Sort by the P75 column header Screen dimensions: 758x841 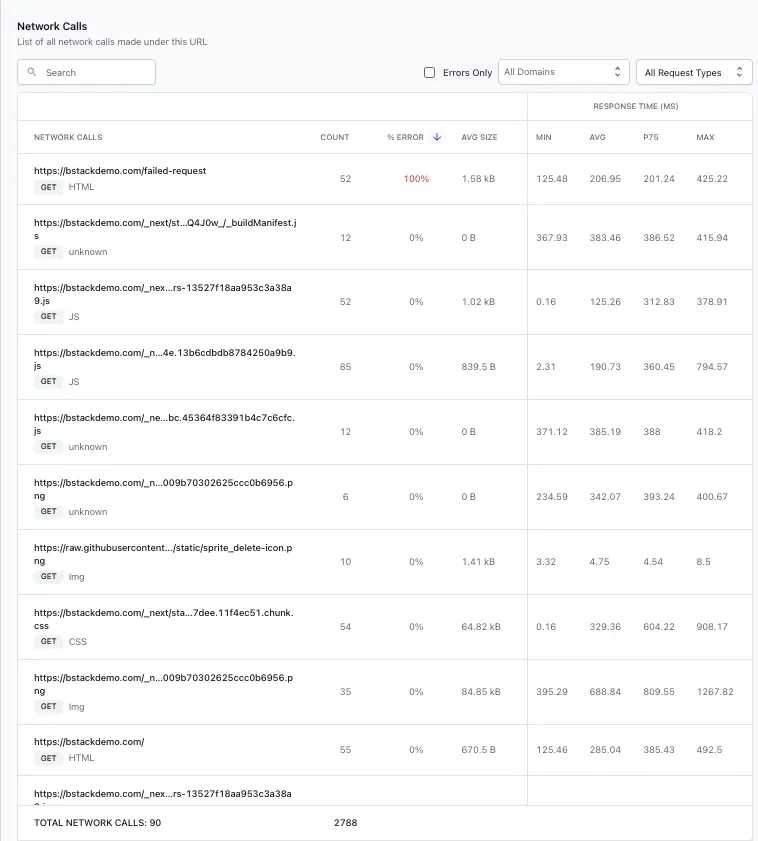tap(651, 137)
